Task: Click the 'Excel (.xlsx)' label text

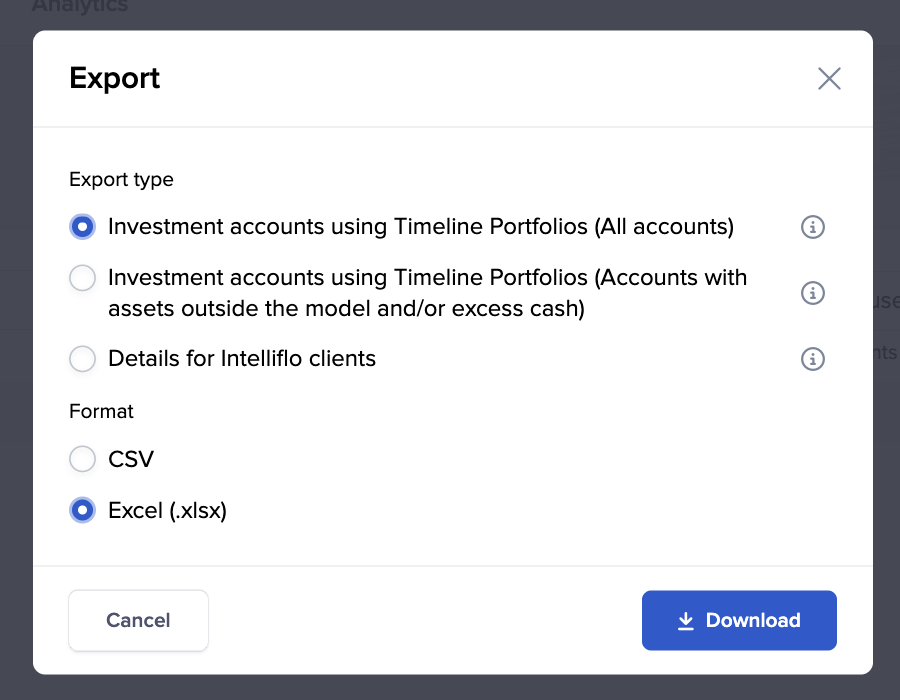Action: pos(168,511)
